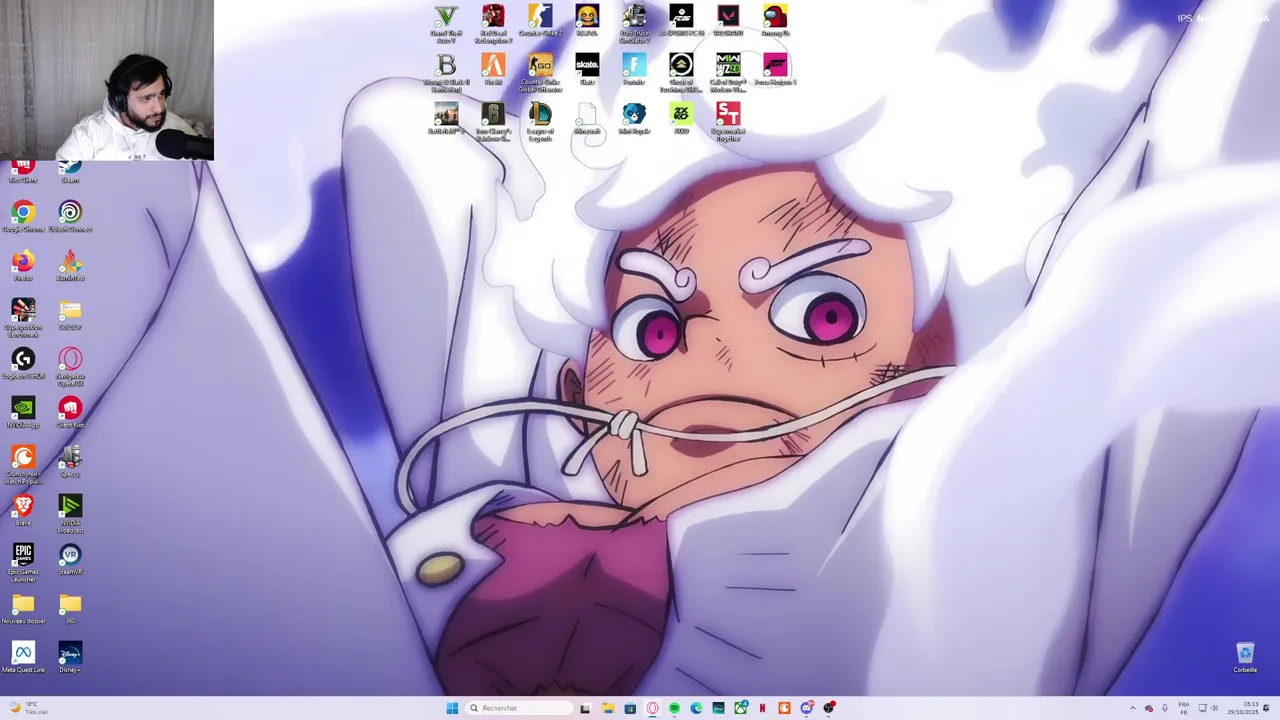Open the Red Dead Redemption 2 shortcut

click(493, 23)
